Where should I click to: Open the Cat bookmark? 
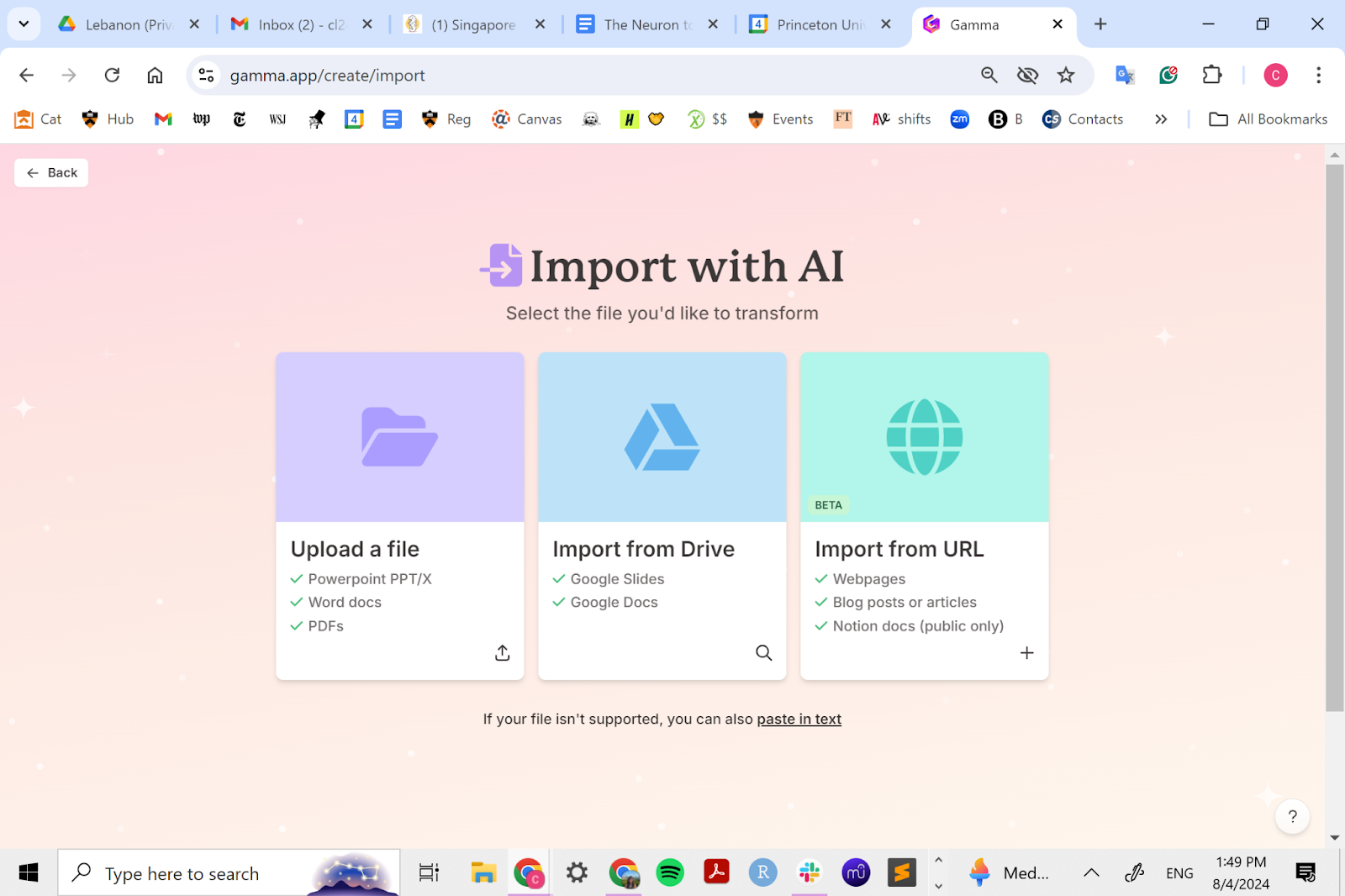[38, 119]
